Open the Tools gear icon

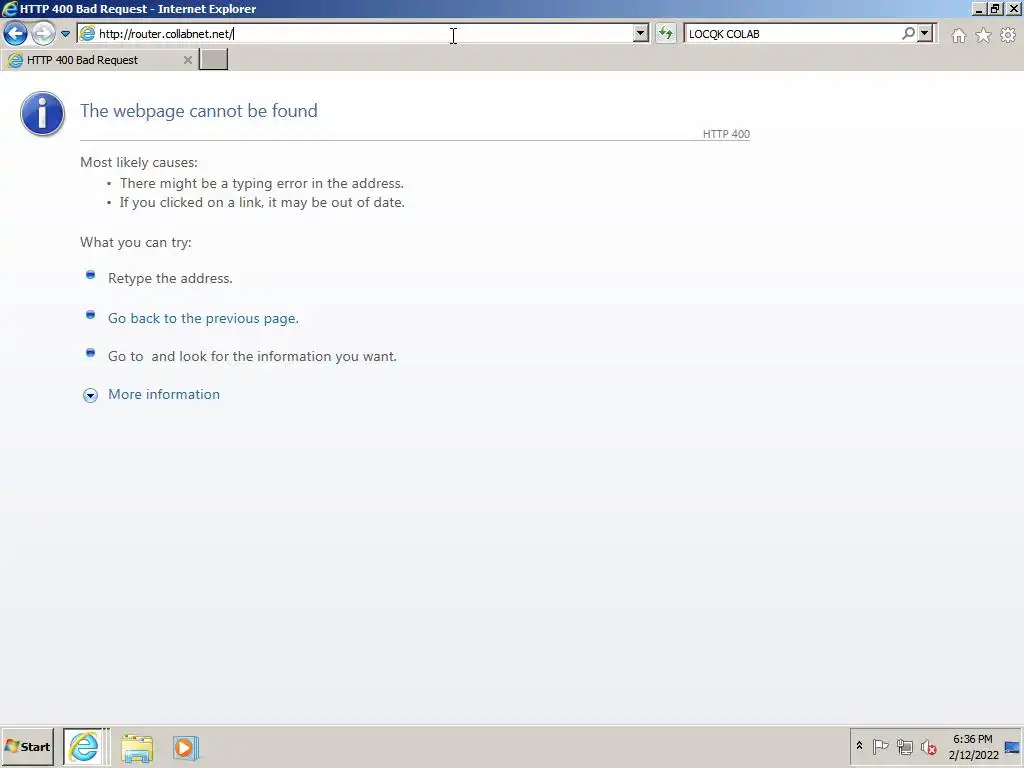1008,35
